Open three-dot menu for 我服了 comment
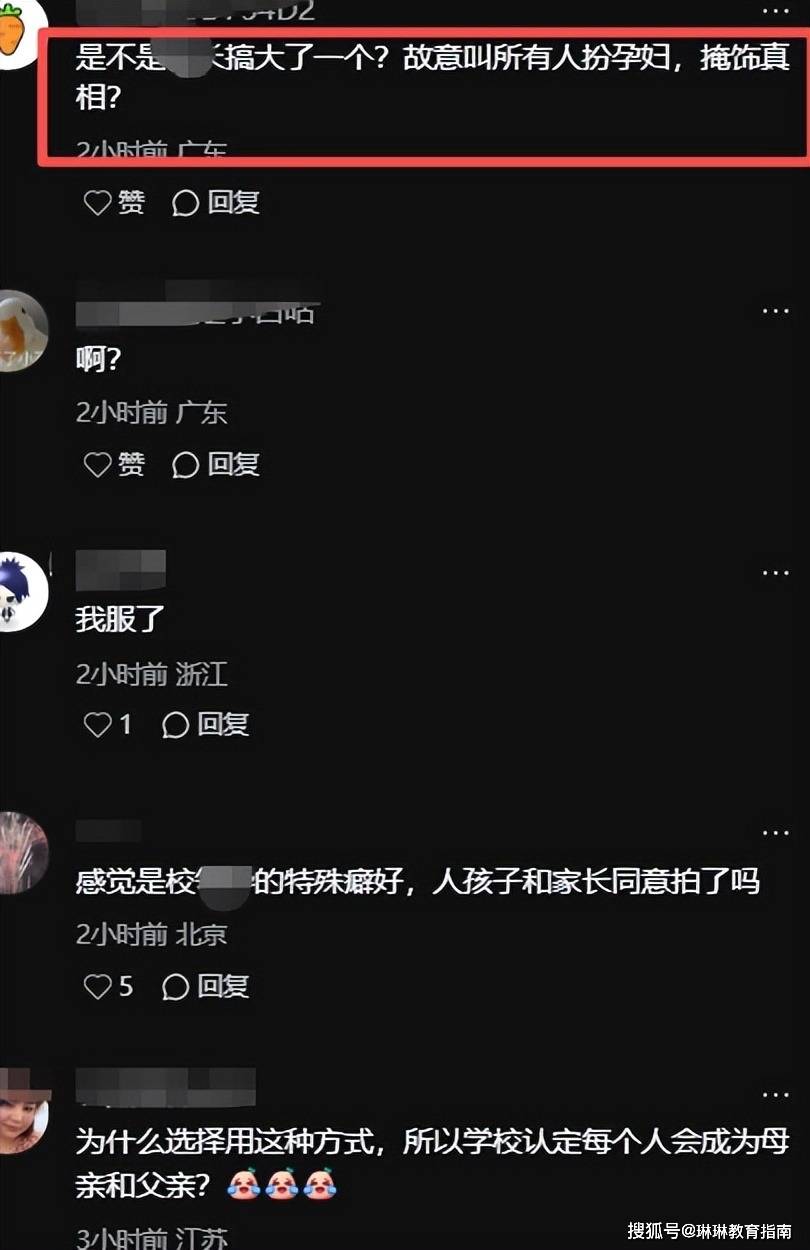 (776, 573)
